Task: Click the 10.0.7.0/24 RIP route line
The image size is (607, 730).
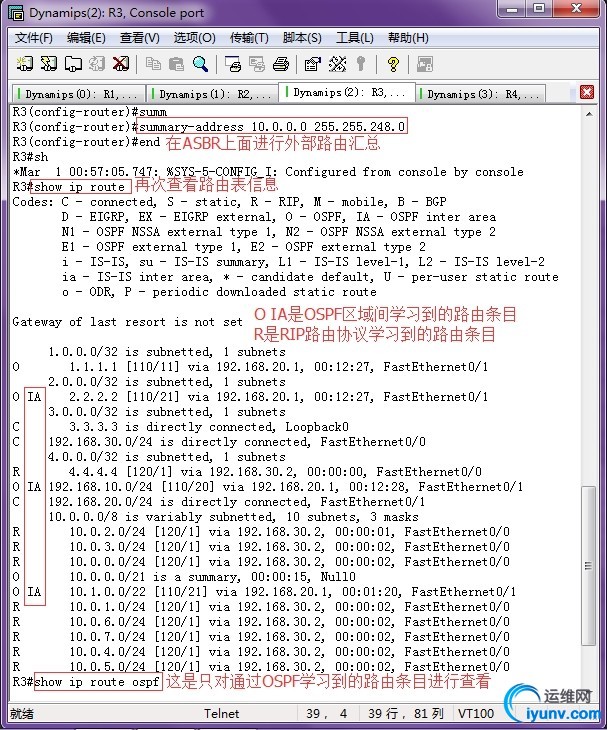Action: point(261,636)
